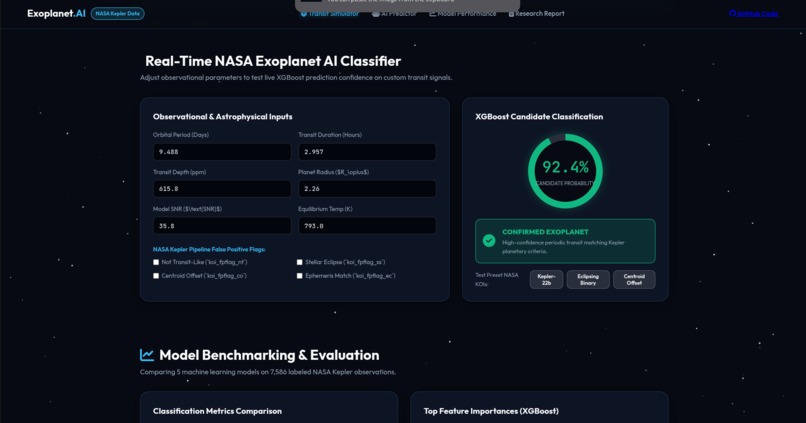Click the Model Performance chart icon
The image size is (806, 423).
click(x=432, y=14)
